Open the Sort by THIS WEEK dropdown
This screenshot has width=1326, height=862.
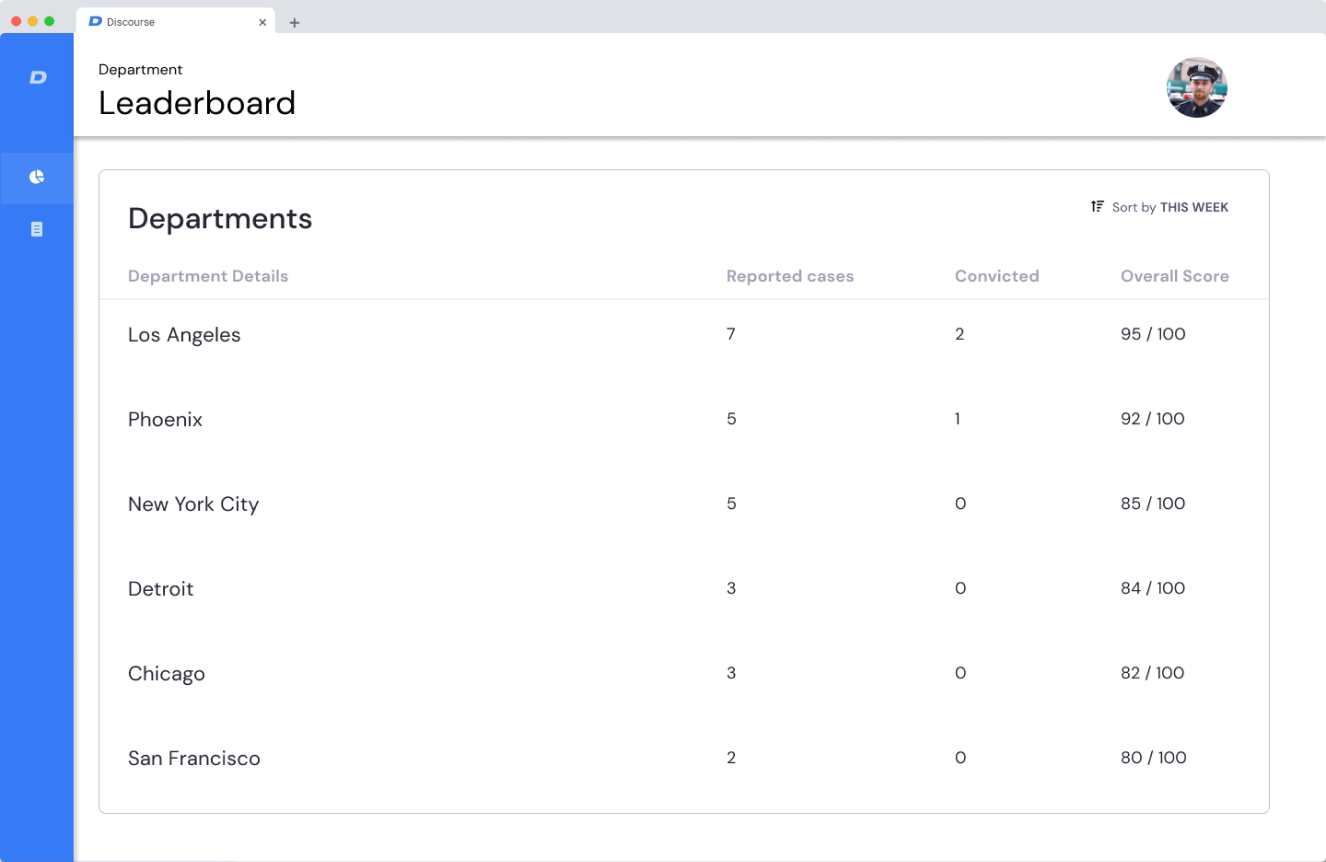1160,207
